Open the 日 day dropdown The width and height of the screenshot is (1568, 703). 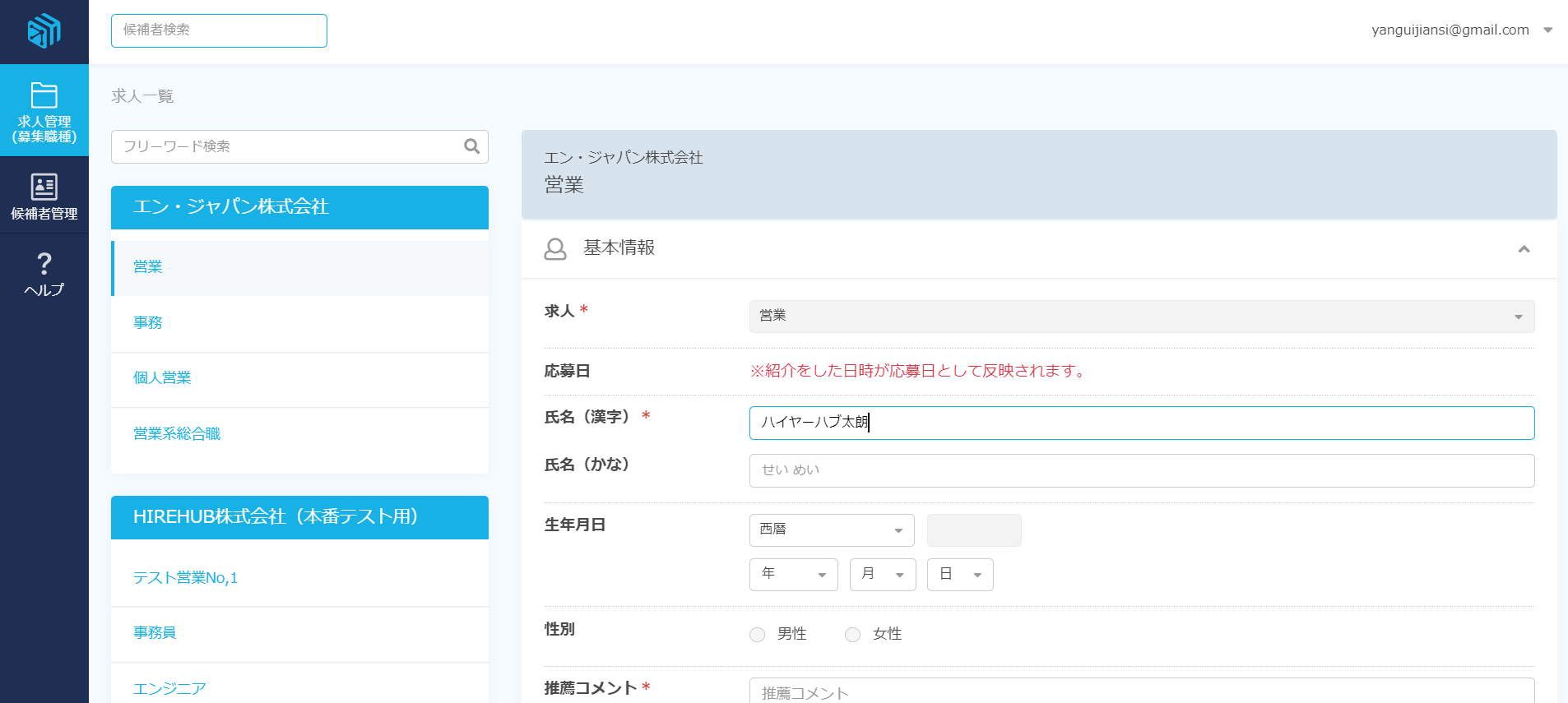click(x=959, y=575)
